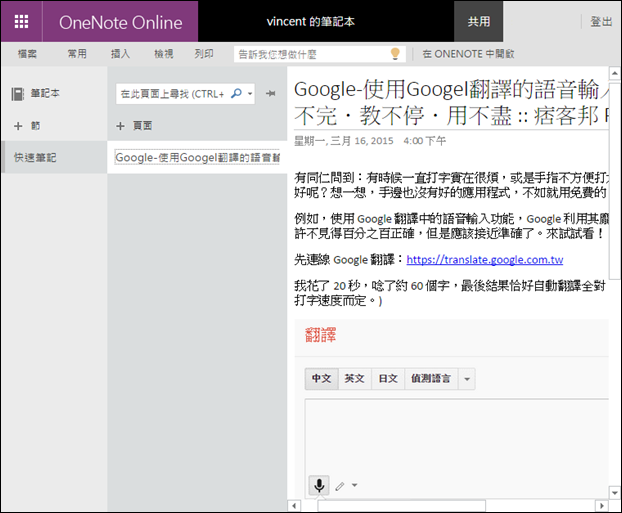Add a new page with + 頁面

[x=134, y=126]
